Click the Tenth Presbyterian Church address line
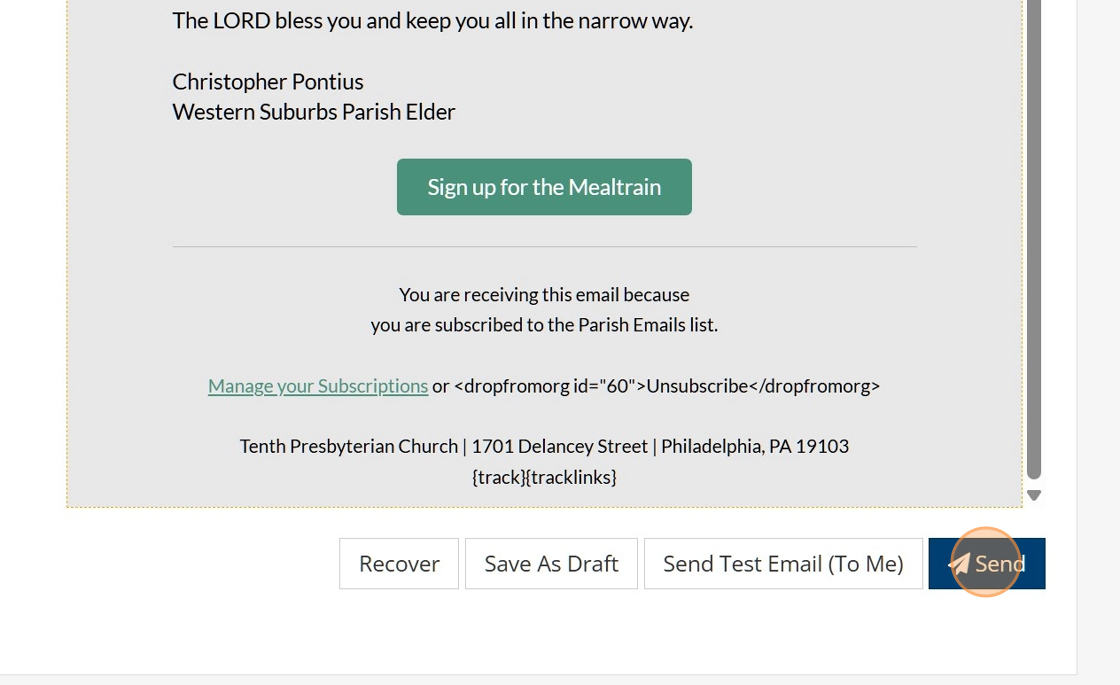The height and width of the screenshot is (685, 1120). [x=544, y=446]
